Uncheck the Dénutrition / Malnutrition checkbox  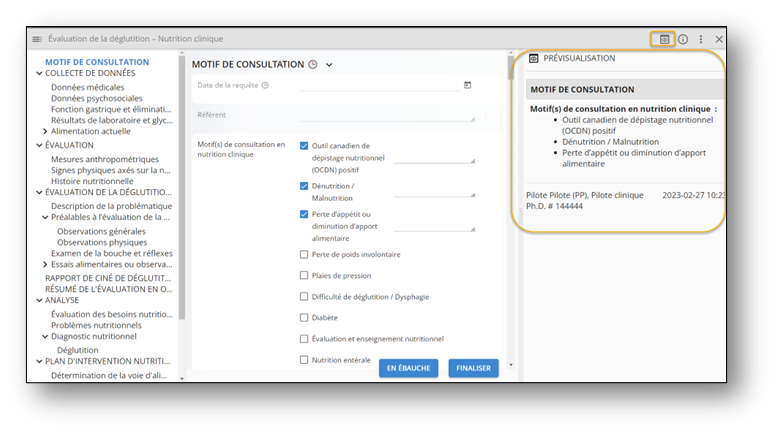tap(304, 186)
